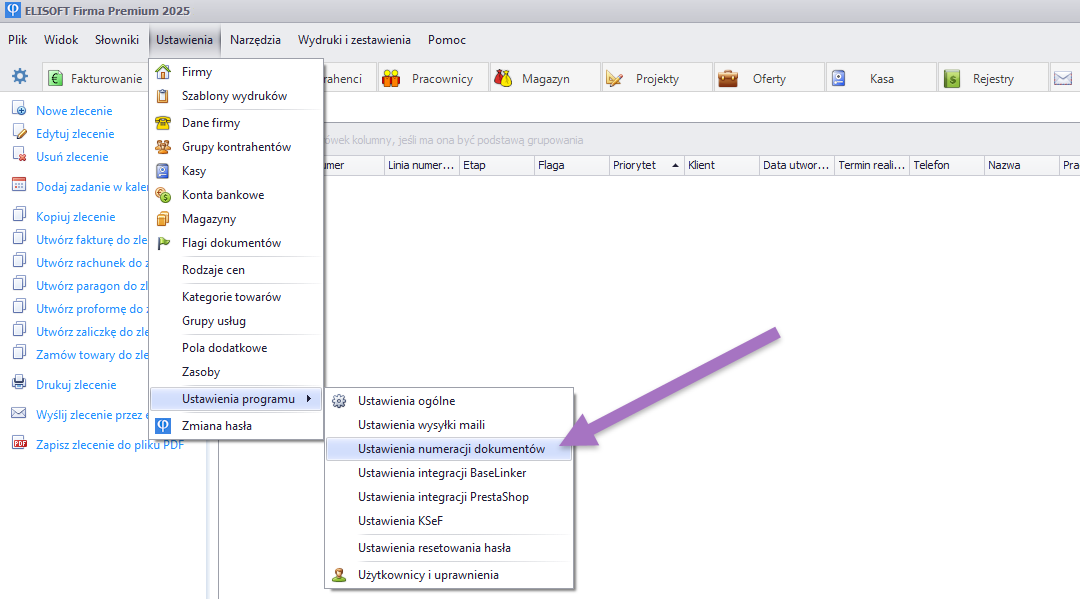The width and height of the screenshot is (1080, 599).
Task: Click the PDF icon for Zapisz zlecenie
Action: pos(18,444)
